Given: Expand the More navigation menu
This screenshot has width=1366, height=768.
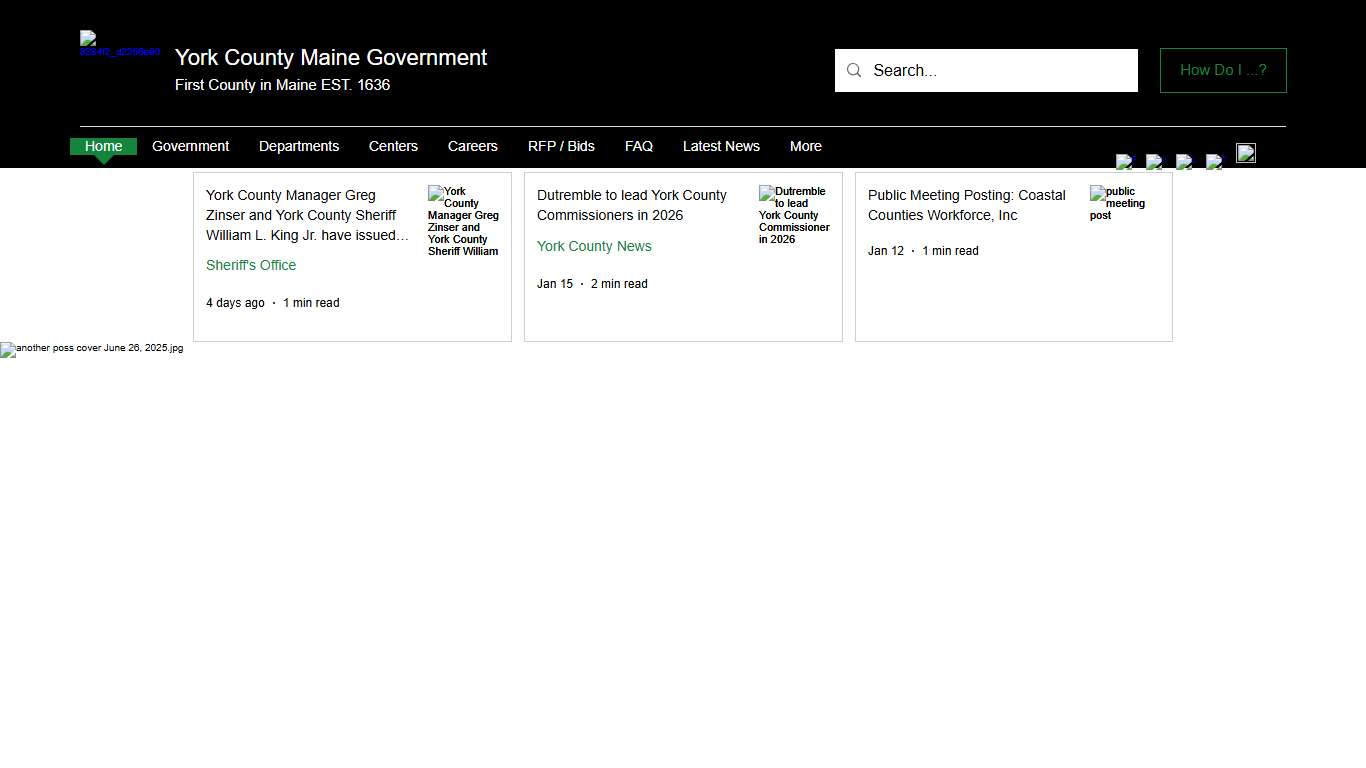Looking at the screenshot, I should 805,146.
